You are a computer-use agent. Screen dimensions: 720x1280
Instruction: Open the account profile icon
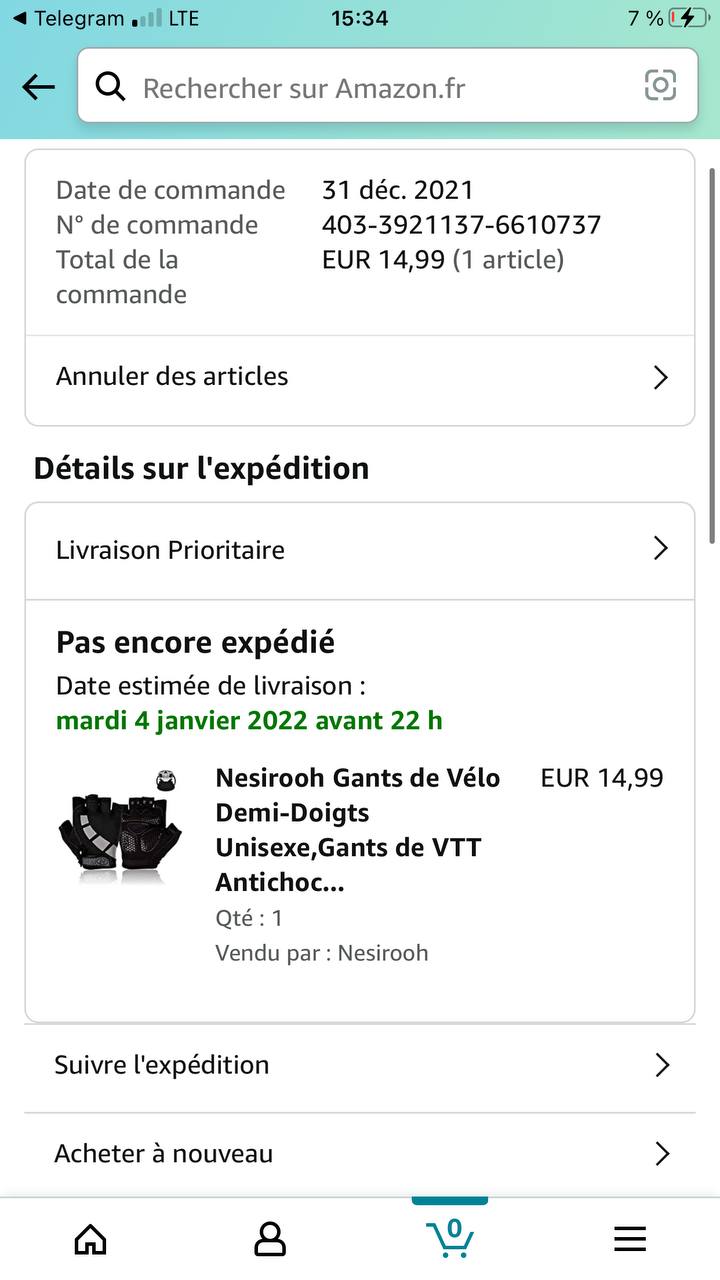tap(270, 1239)
